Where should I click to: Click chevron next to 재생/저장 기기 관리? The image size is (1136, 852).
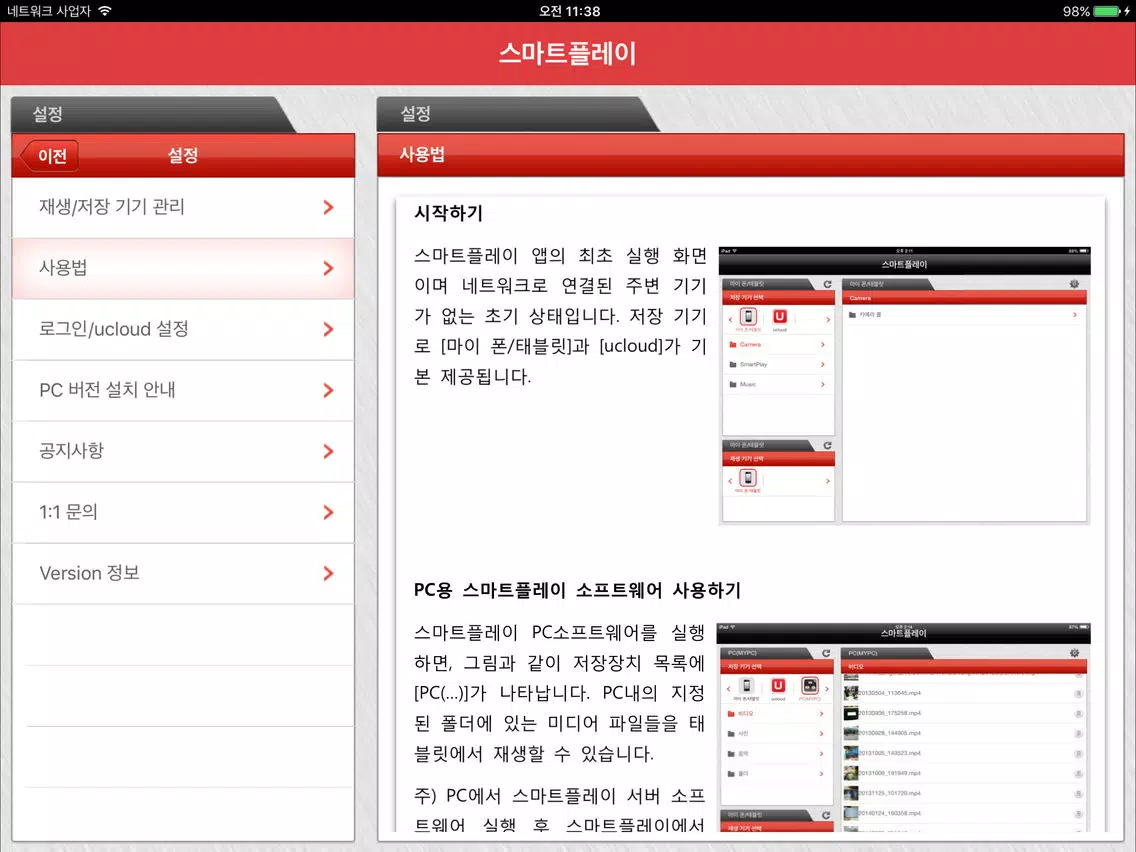click(x=328, y=207)
